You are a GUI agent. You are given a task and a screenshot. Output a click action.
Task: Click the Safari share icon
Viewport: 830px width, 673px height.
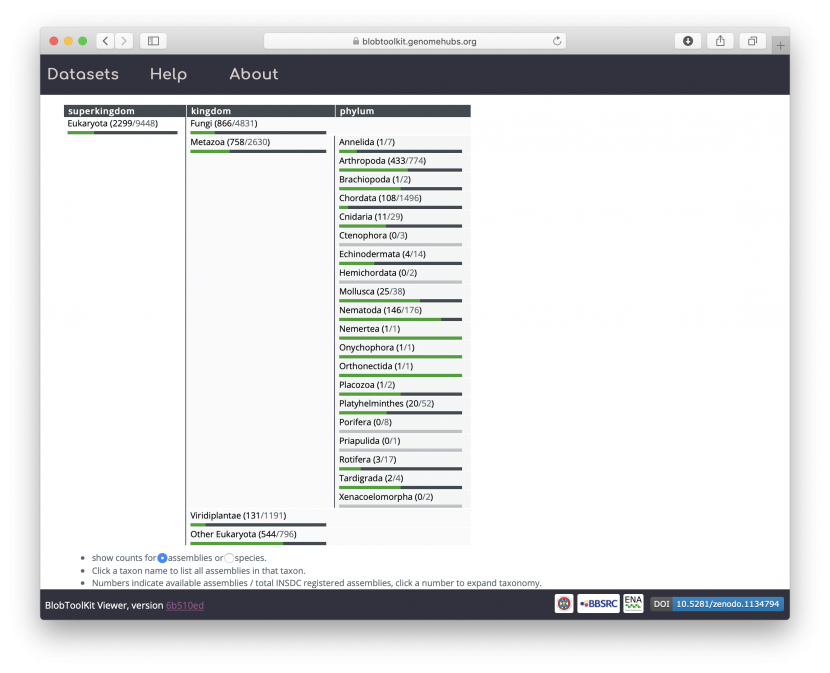click(720, 41)
